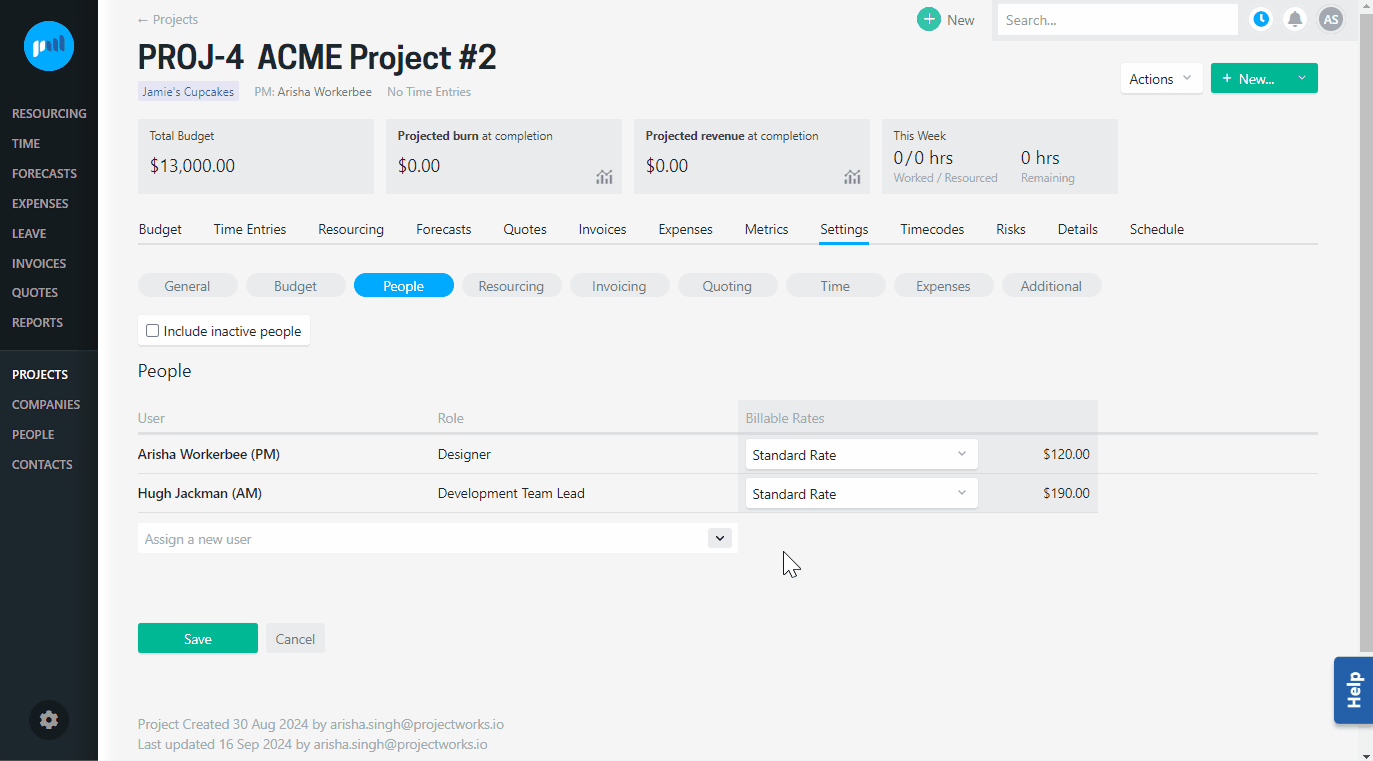Open Hugh Jackman's billable rate dropdown
The image size is (1373, 761).
pyautogui.click(x=860, y=494)
